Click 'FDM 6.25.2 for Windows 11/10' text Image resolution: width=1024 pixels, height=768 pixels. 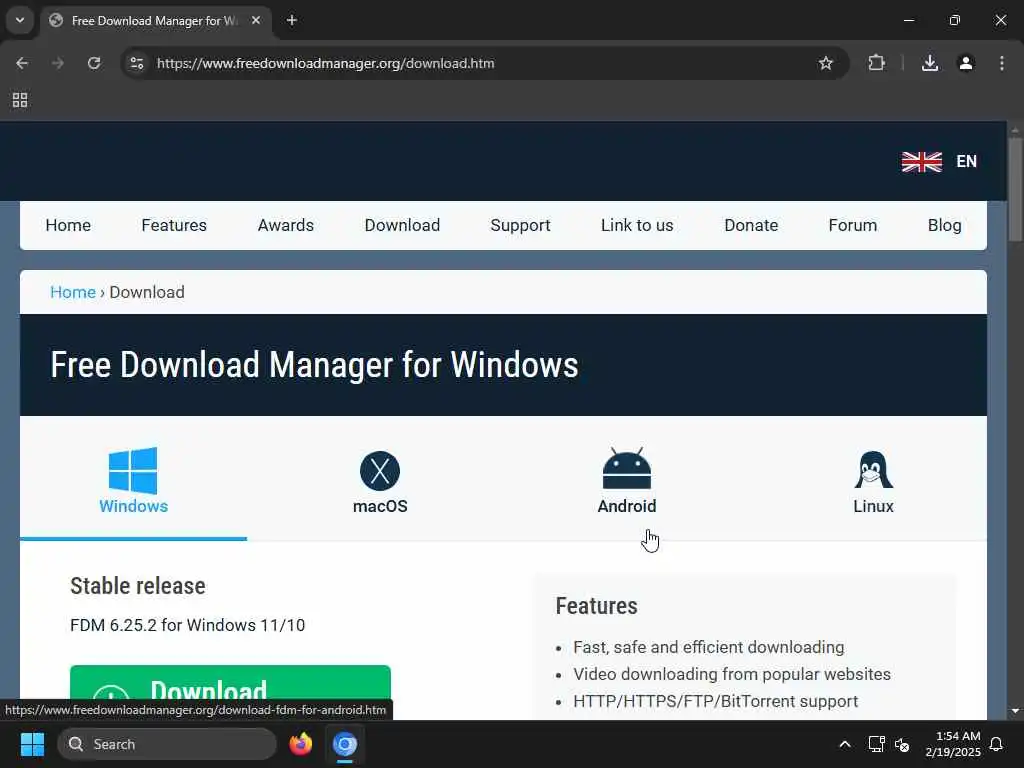(x=187, y=625)
